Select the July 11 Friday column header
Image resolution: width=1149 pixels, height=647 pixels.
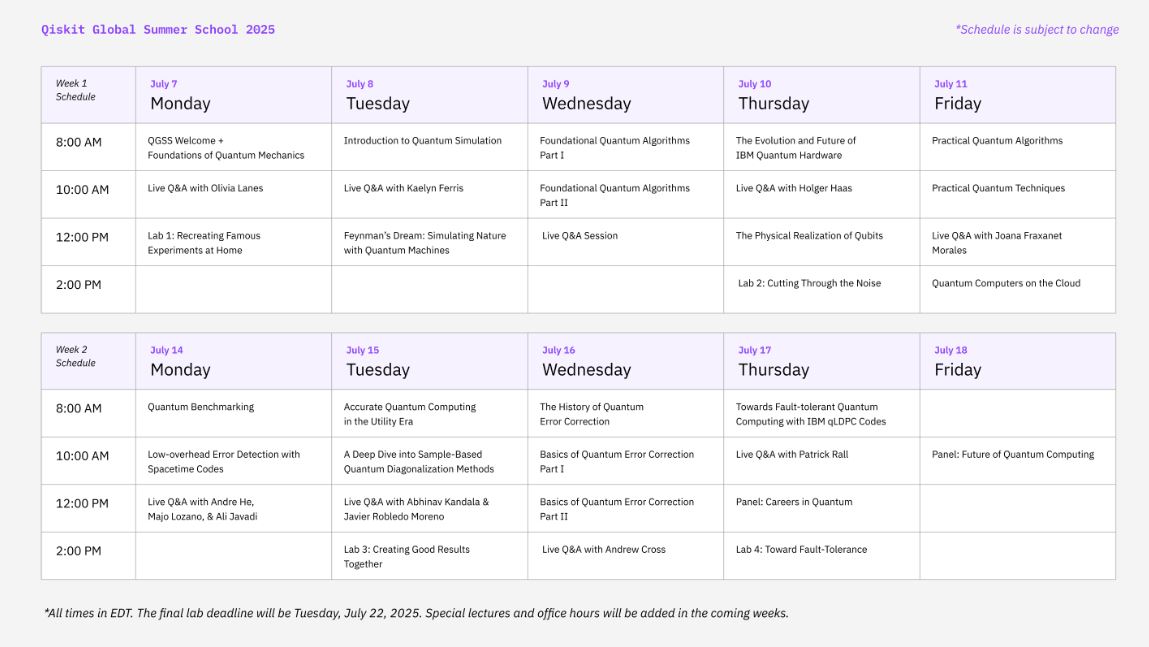(957, 95)
